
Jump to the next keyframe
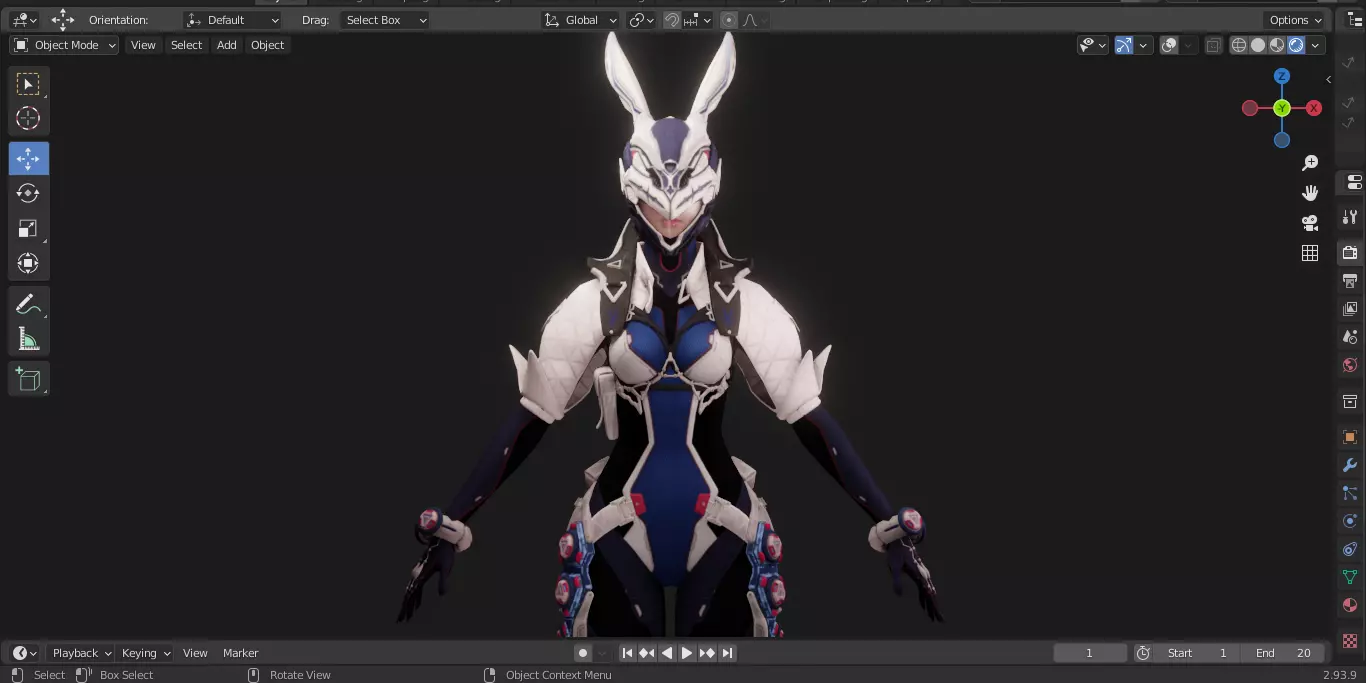pos(707,653)
